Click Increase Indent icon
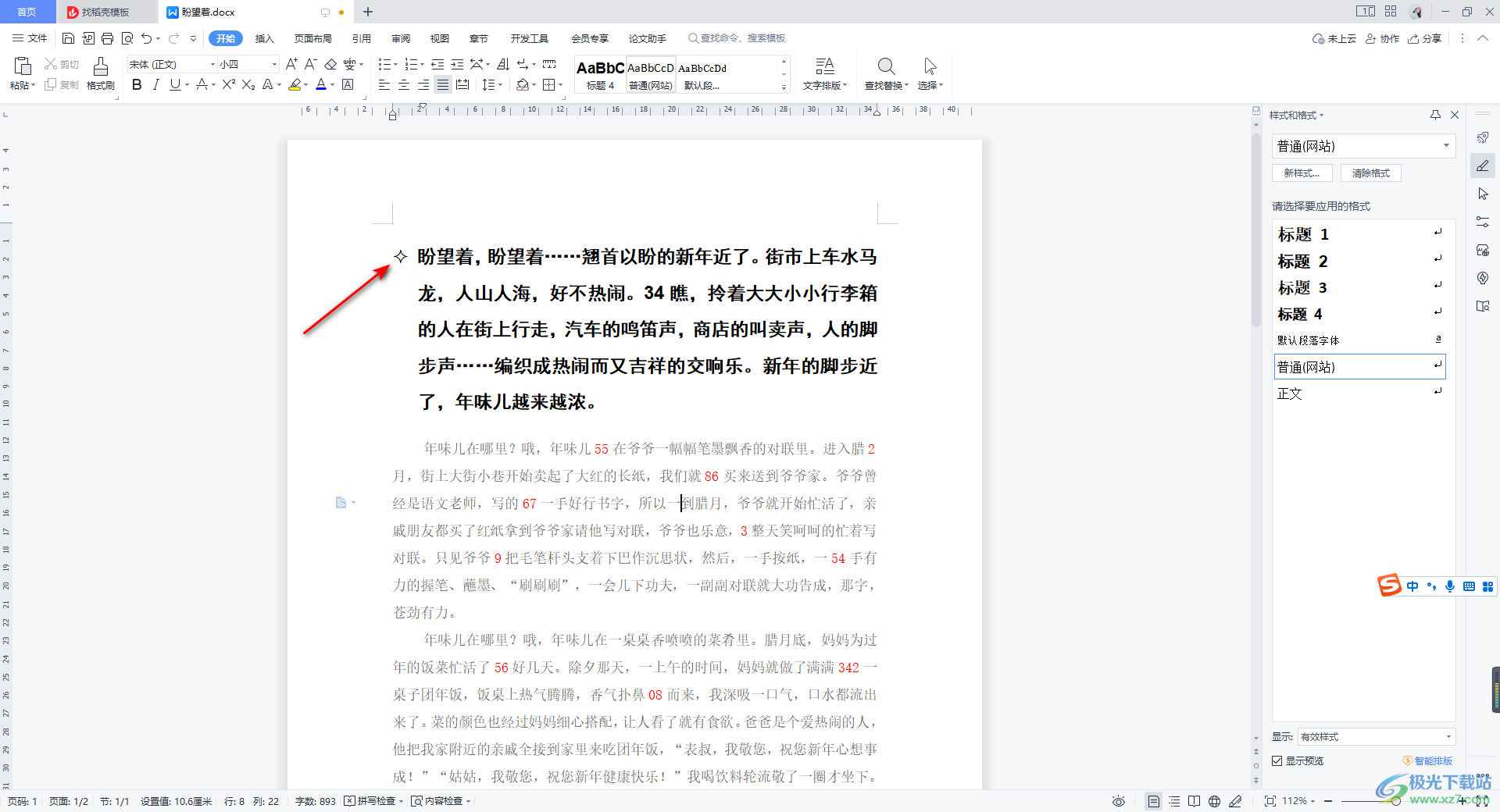 pyautogui.click(x=457, y=64)
